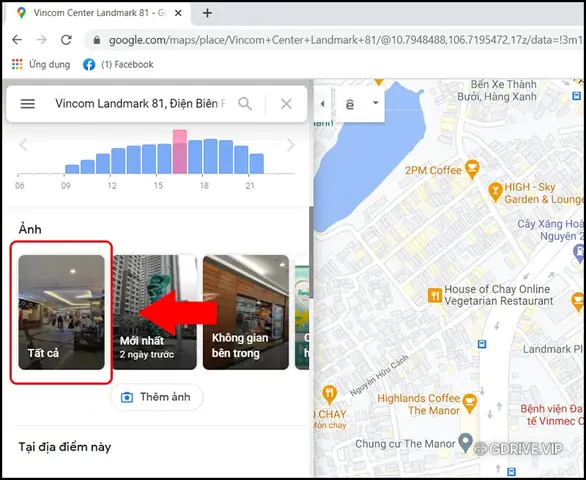This screenshot has height=480, width=586.
Task: Click the browser back arrow
Action: [17, 40]
